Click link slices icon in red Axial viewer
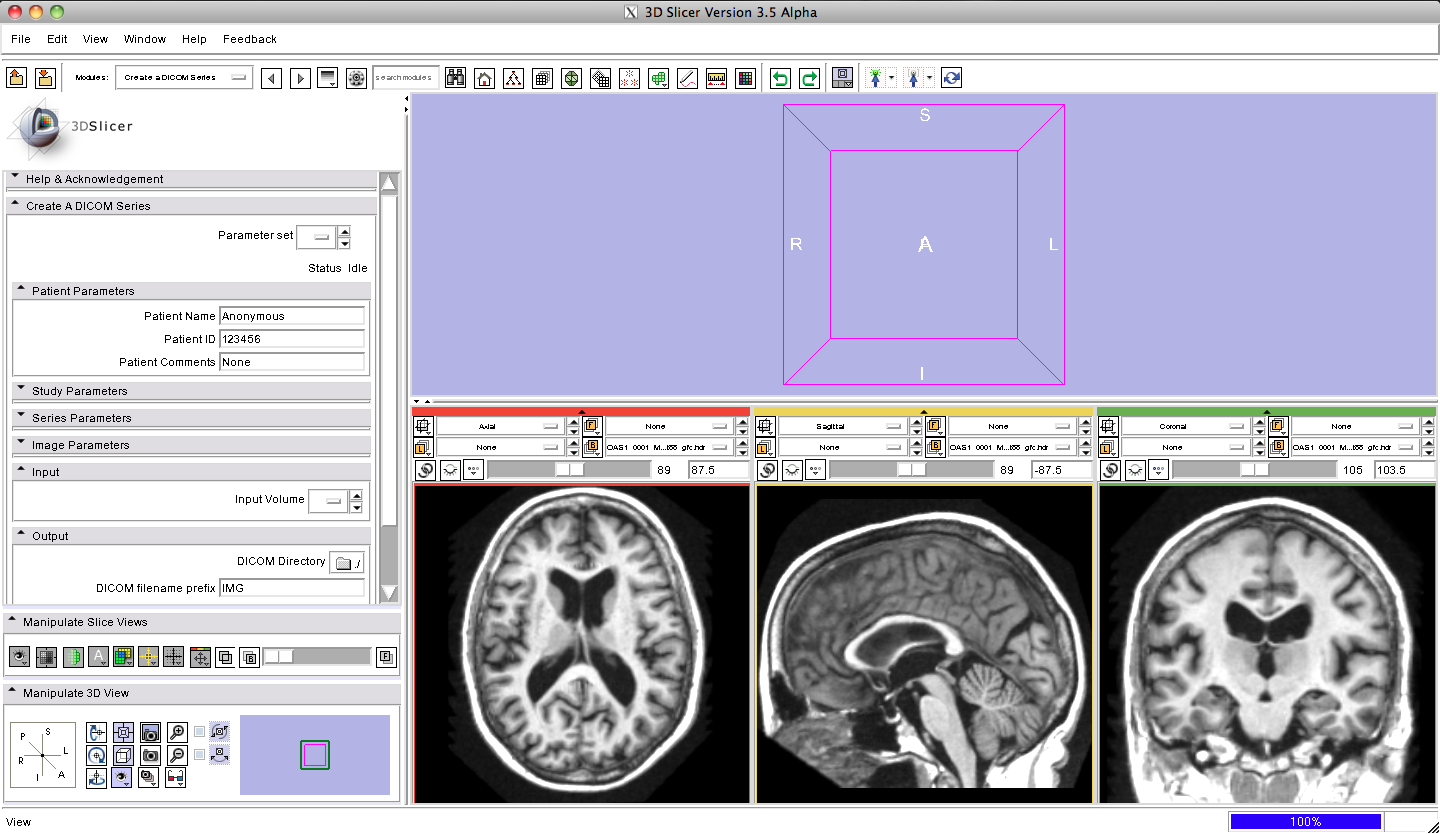 click(424, 469)
